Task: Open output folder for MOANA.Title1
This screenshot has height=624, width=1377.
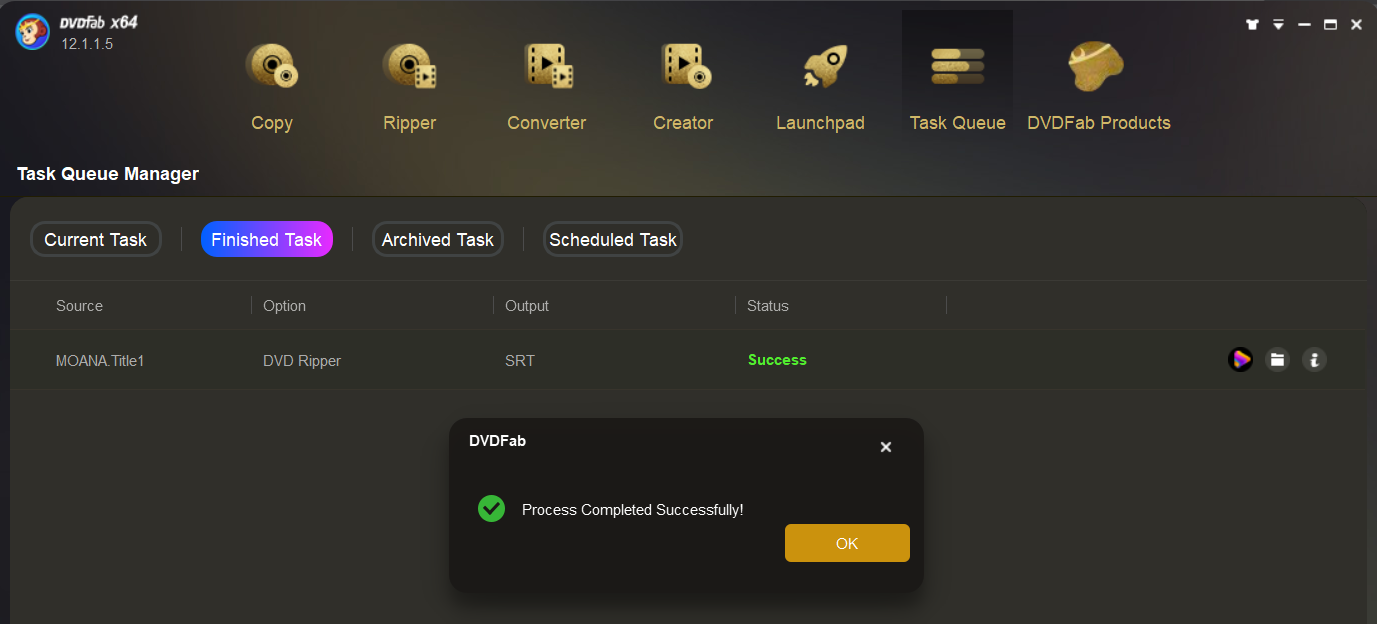Action: coord(1277,359)
